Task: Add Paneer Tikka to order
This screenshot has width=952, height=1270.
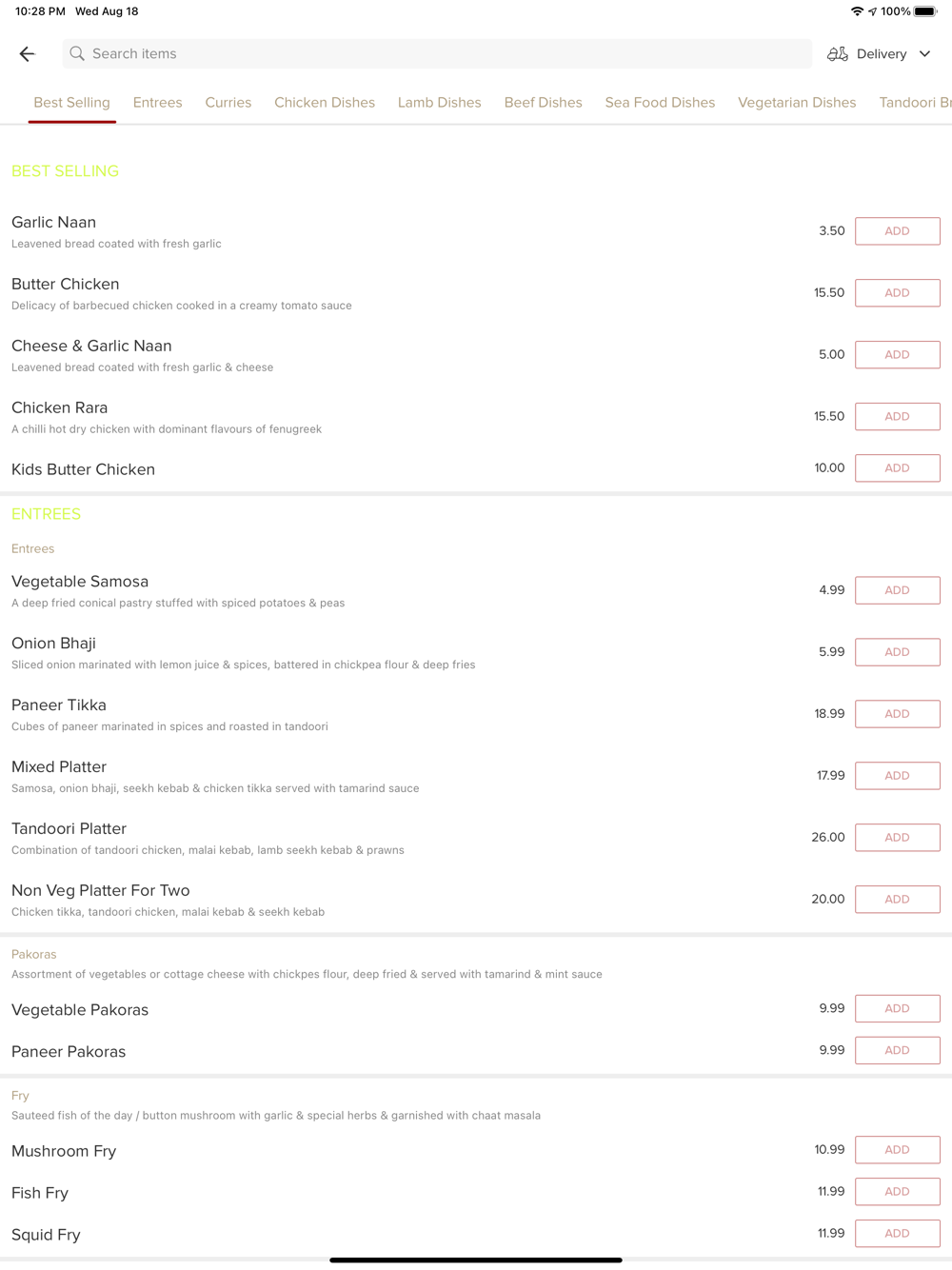Action: (x=897, y=714)
